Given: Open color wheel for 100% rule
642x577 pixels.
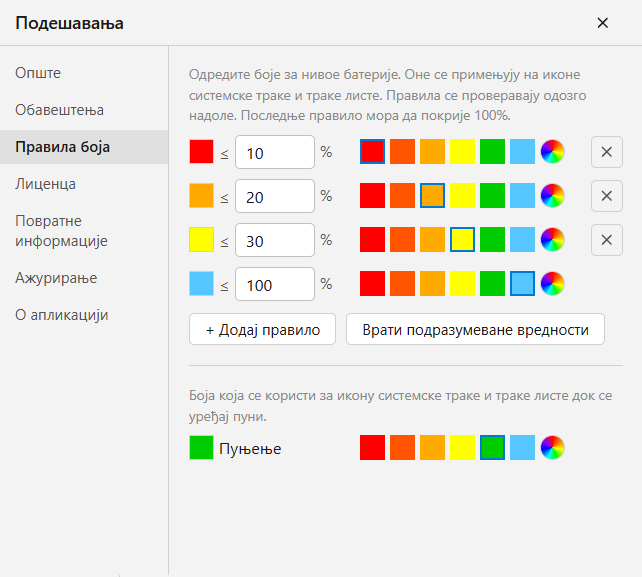Looking at the screenshot, I should coord(552,283).
